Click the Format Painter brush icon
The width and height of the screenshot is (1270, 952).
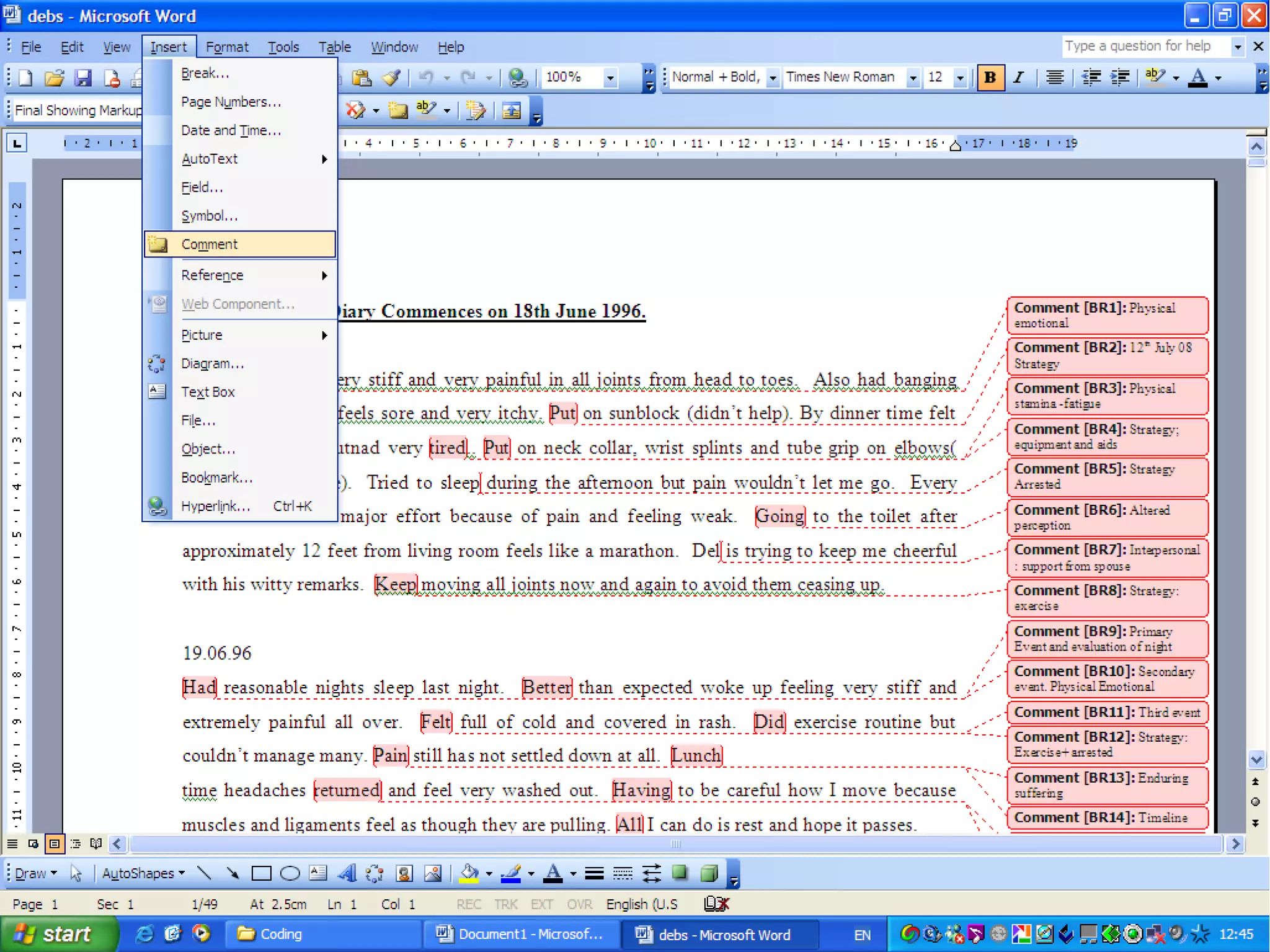[391, 78]
